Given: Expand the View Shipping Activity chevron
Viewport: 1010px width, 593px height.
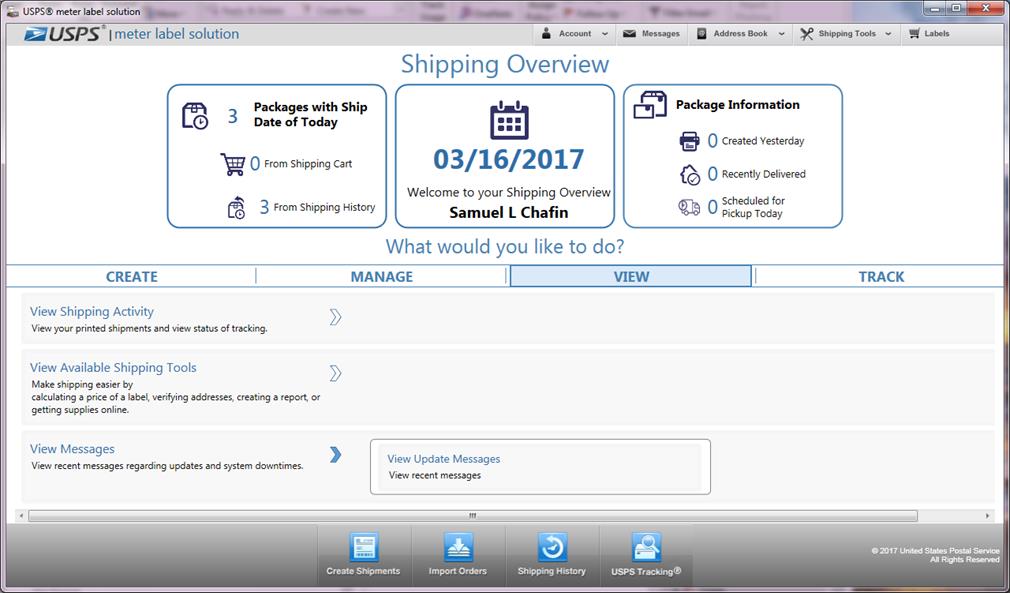Looking at the screenshot, I should pyautogui.click(x=335, y=317).
